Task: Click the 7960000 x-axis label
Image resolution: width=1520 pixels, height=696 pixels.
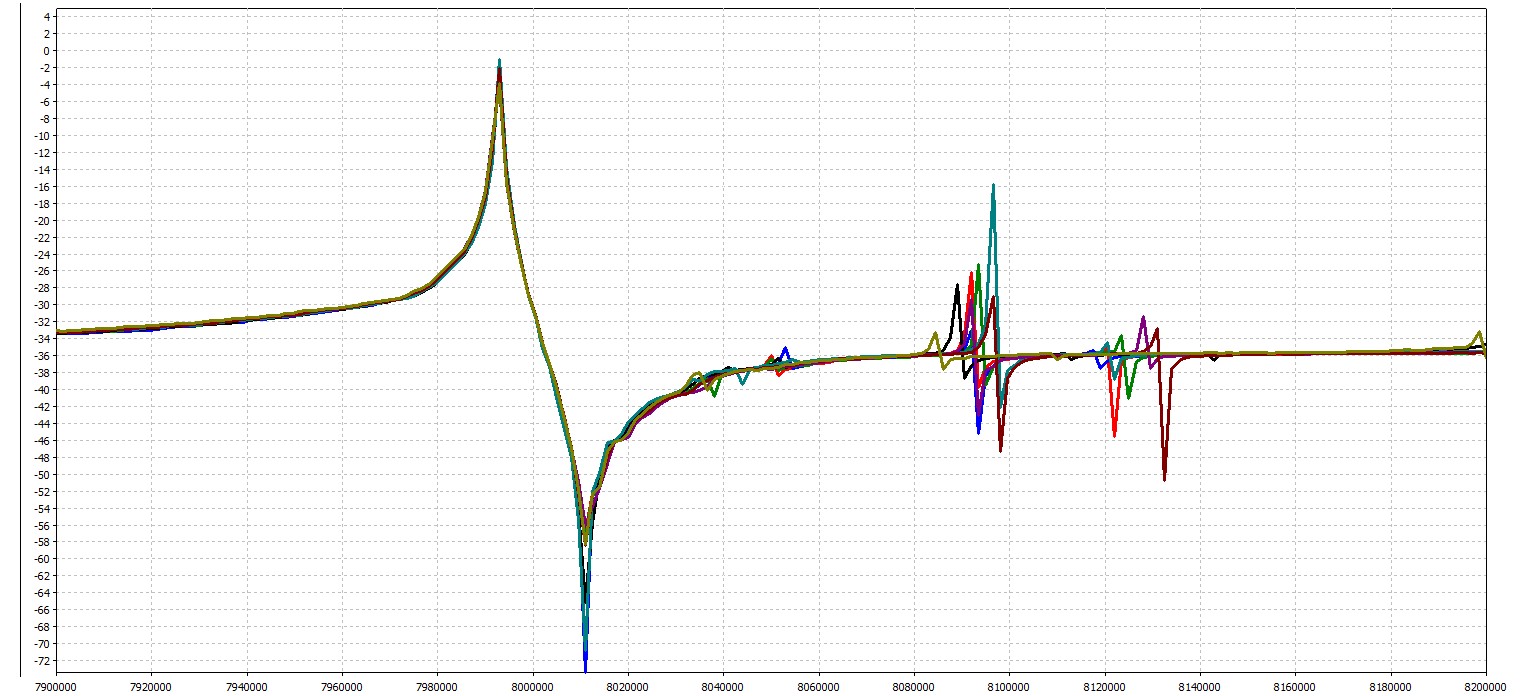Action: (x=342, y=685)
